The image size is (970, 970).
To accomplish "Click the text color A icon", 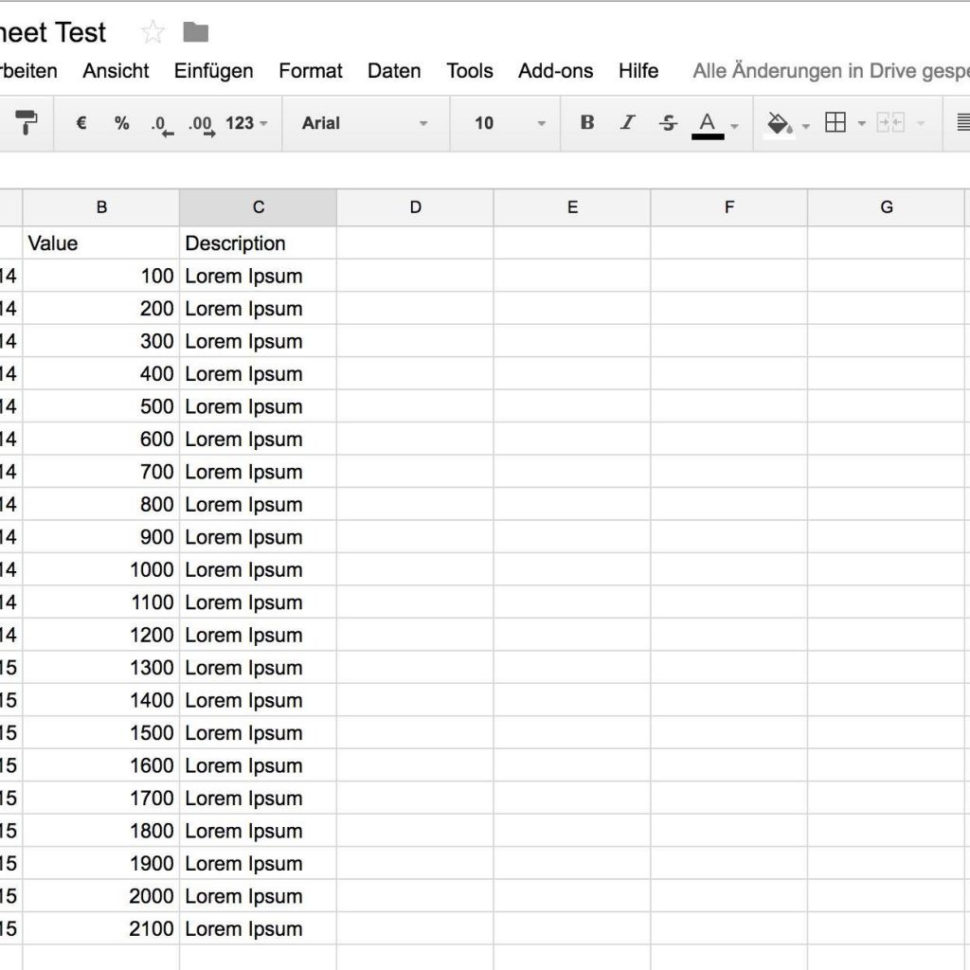I will 708,125.
